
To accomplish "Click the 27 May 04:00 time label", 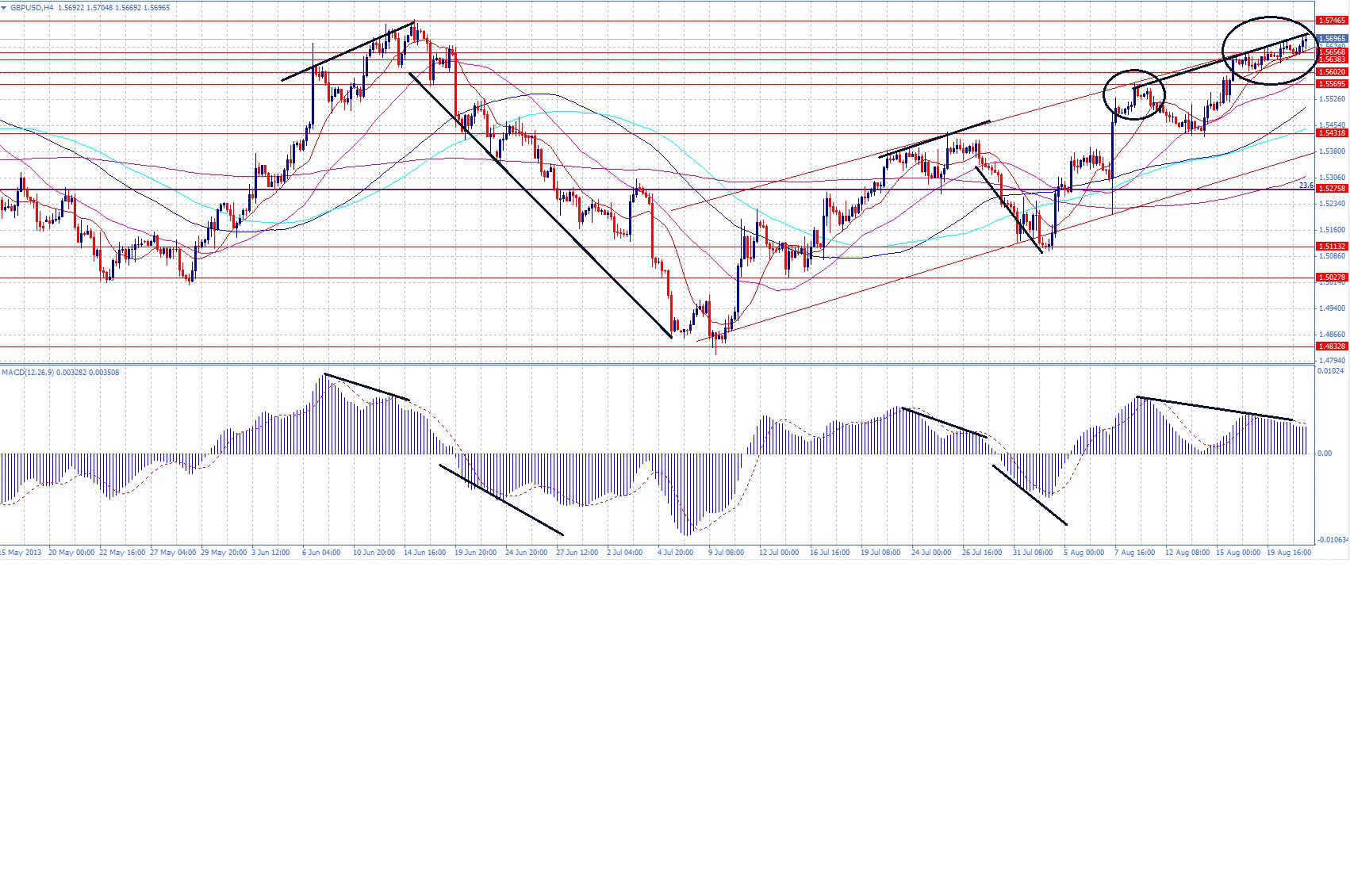I will [x=173, y=553].
